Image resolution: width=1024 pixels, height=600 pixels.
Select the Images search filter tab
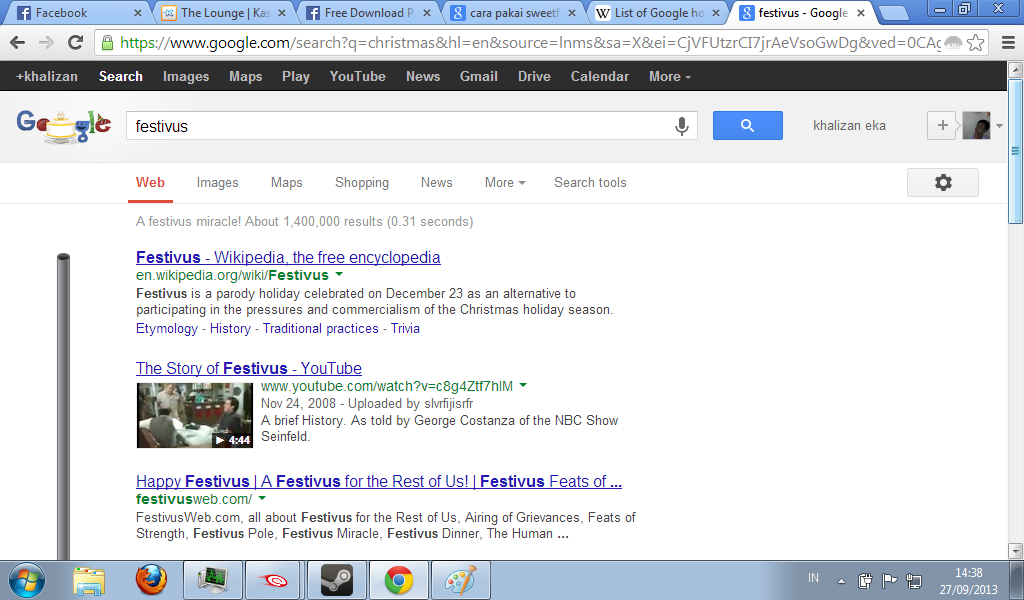click(217, 183)
